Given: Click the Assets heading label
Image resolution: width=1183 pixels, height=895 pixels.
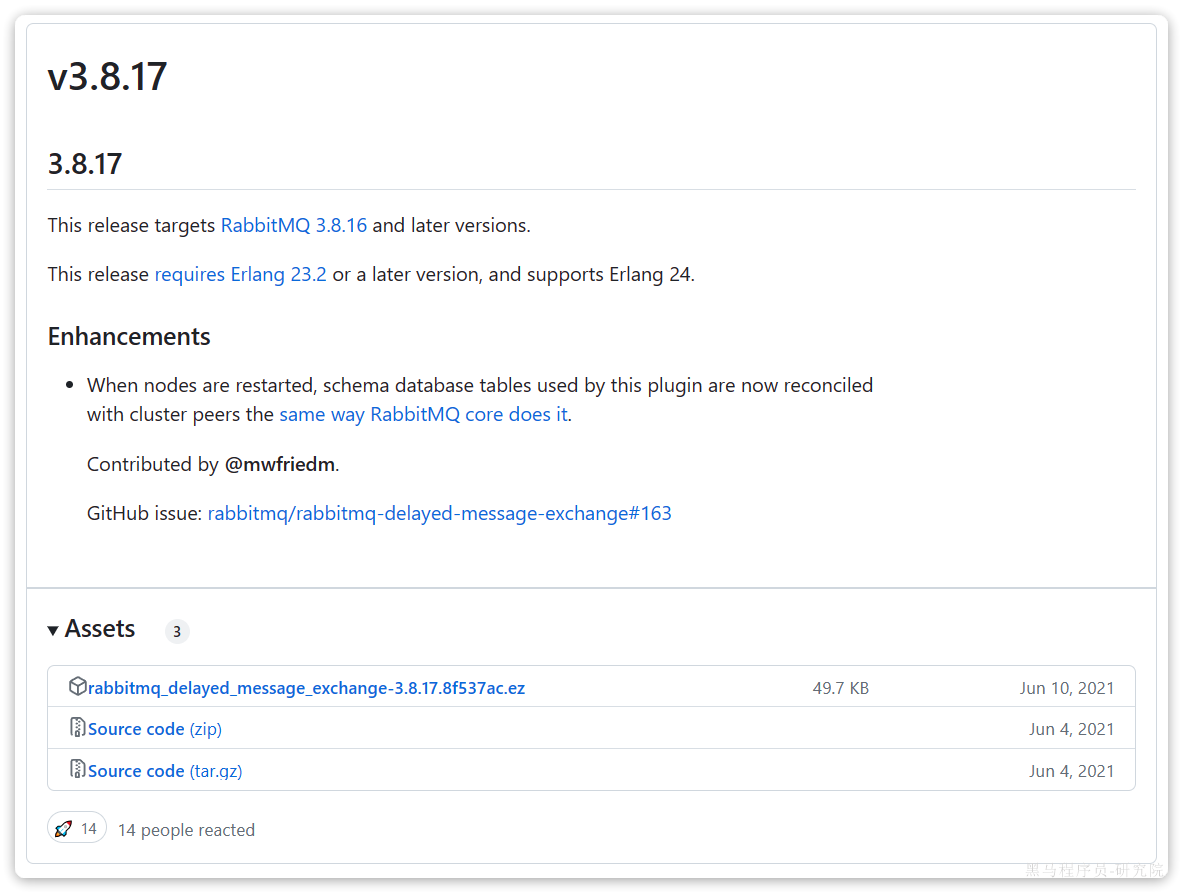Looking at the screenshot, I should tap(100, 629).
